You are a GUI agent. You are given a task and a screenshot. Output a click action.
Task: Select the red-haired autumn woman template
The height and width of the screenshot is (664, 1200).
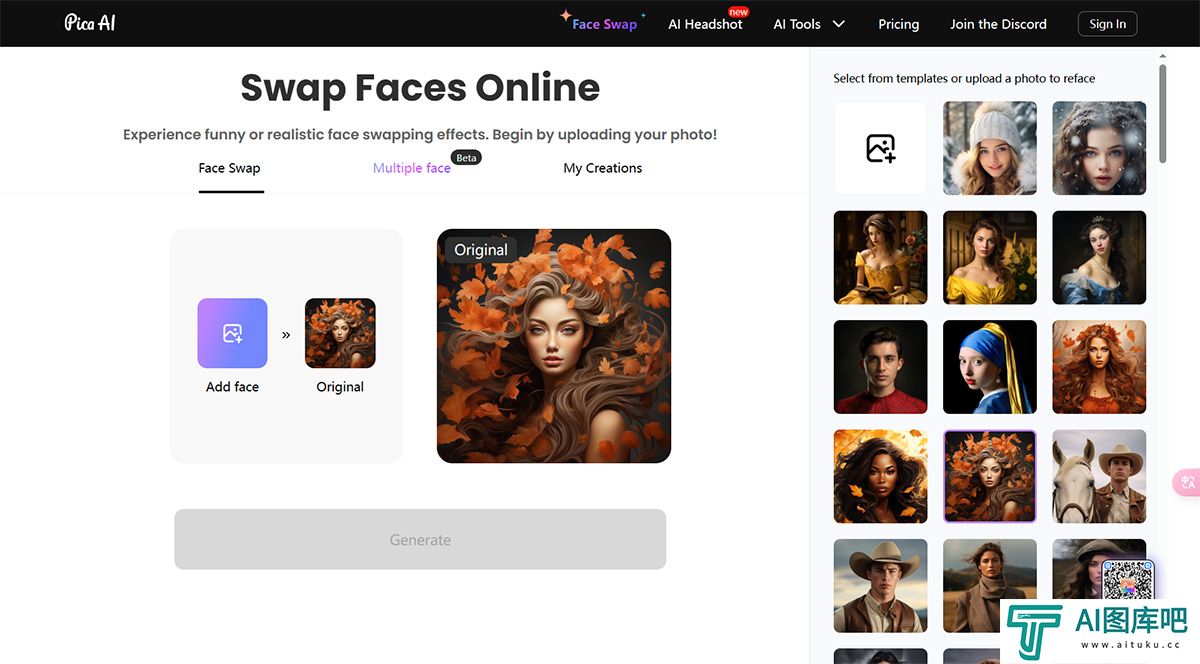(x=1099, y=367)
